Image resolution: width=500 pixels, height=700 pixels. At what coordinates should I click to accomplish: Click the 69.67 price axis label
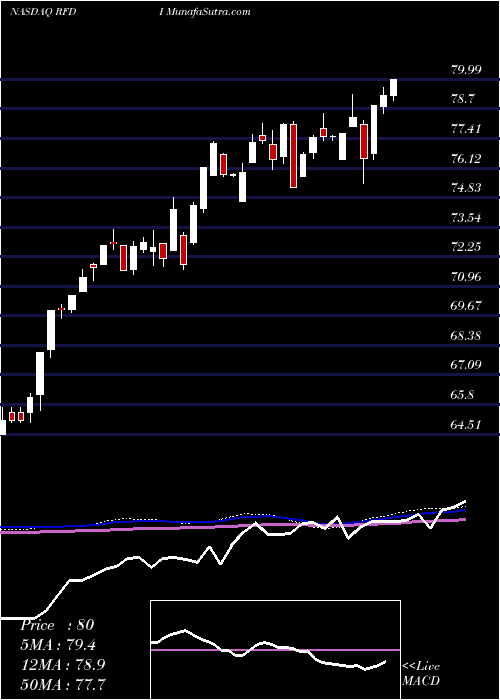point(467,306)
